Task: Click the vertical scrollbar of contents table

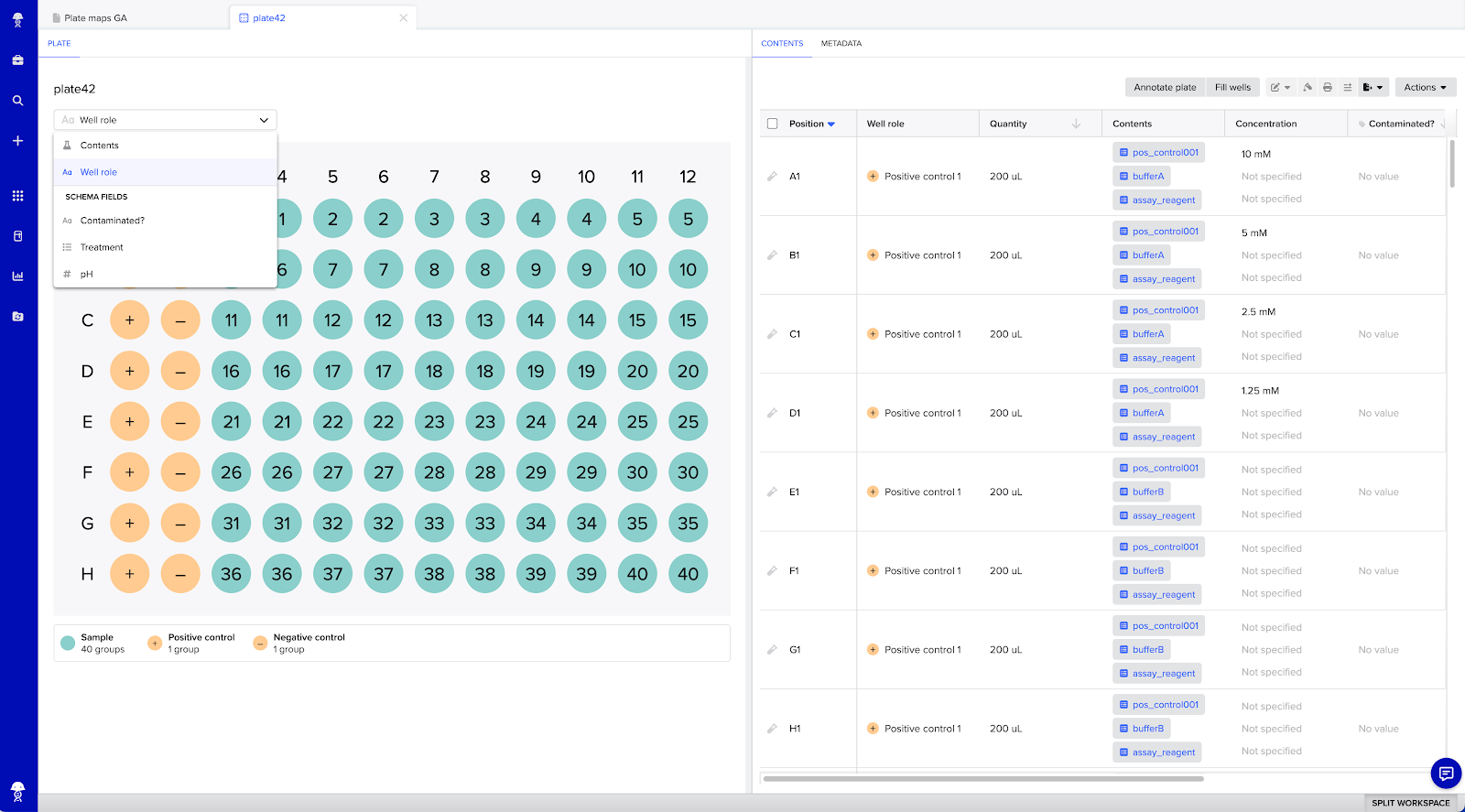Action: [1451, 164]
